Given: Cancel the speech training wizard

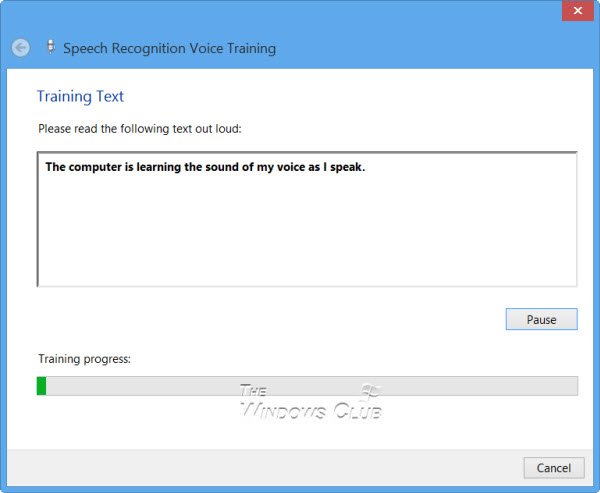Looking at the screenshot, I should coord(554,468).
